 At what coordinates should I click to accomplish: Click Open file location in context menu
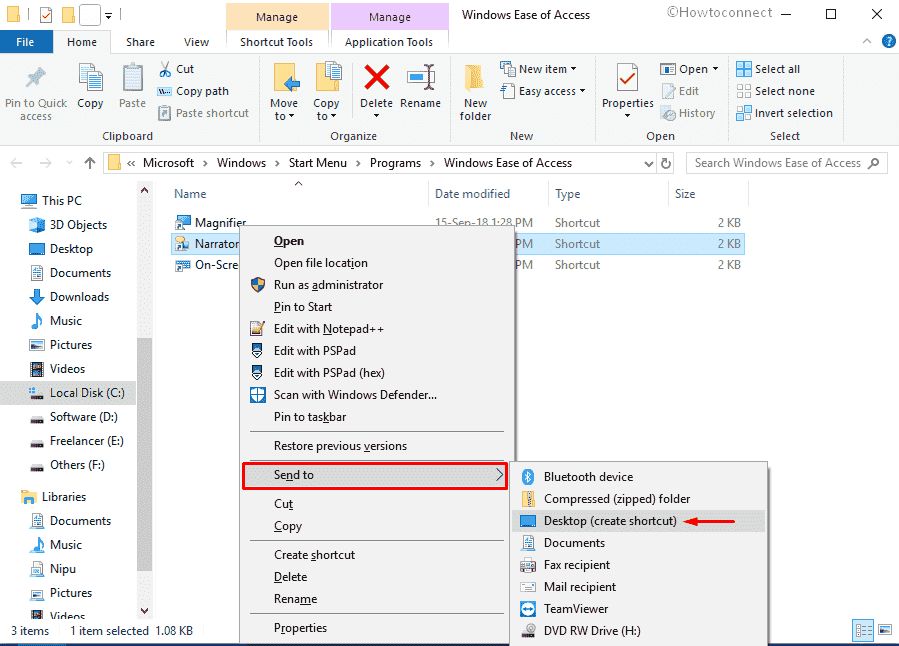[x=377, y=263]
